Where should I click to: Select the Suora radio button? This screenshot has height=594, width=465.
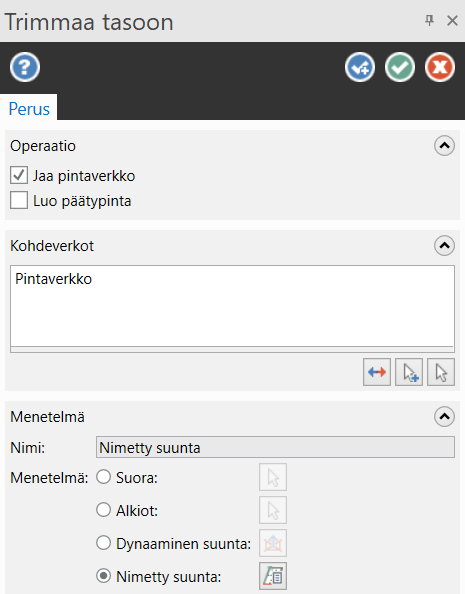point(103,477)
